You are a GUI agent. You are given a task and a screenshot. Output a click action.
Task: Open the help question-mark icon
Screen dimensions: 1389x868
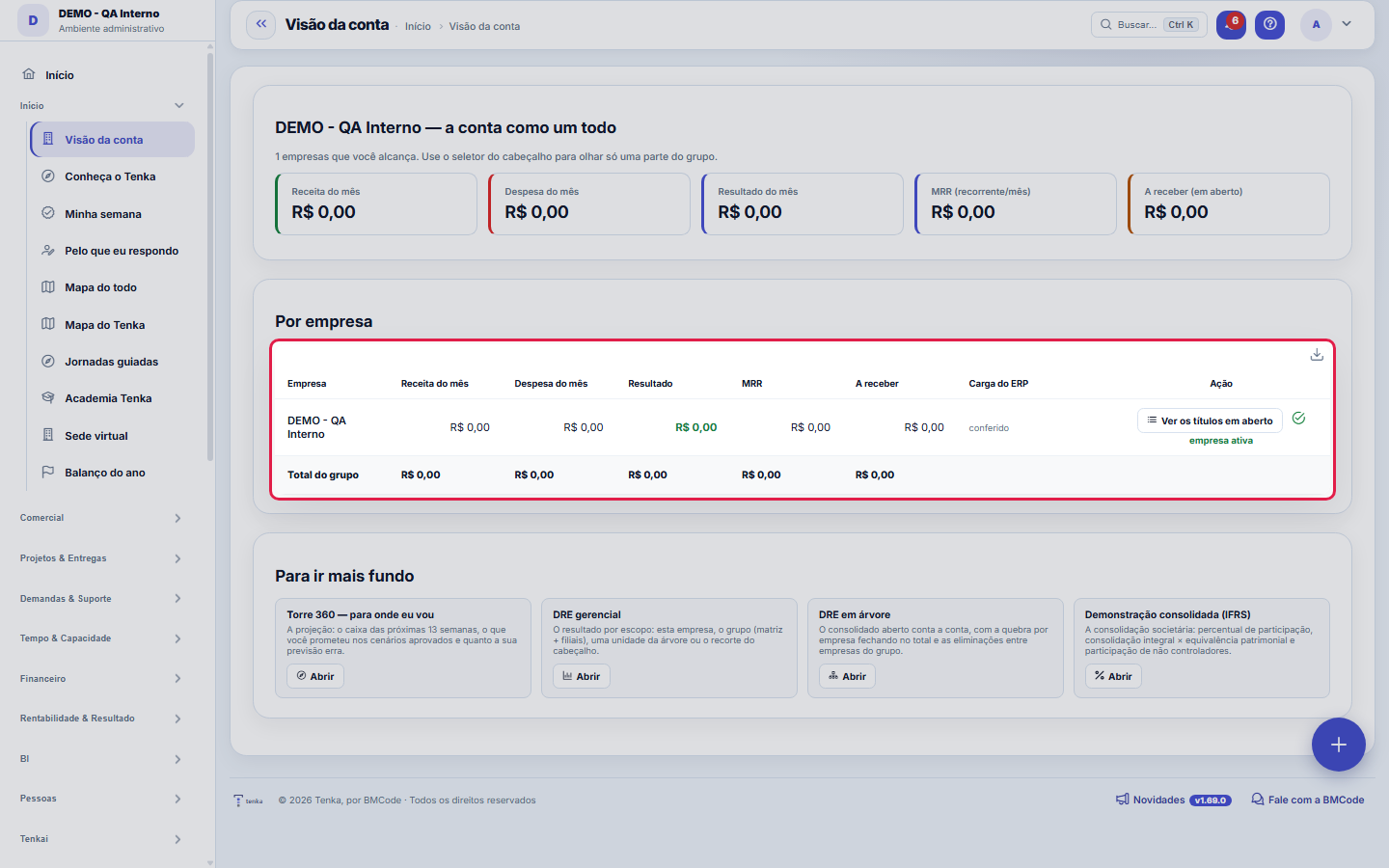pos(1269,25)
